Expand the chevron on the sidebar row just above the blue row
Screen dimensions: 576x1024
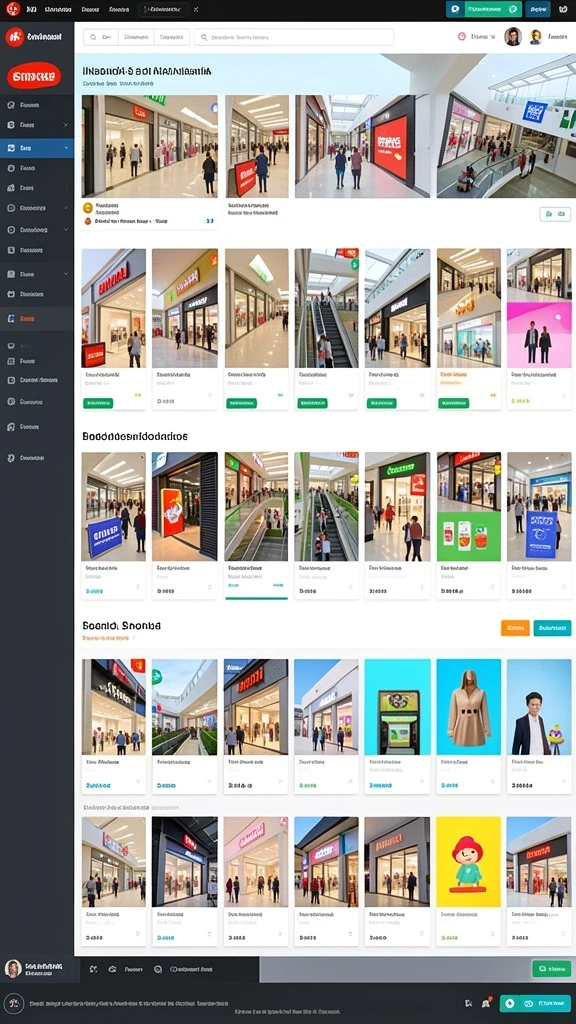click(x=65, y=125)
